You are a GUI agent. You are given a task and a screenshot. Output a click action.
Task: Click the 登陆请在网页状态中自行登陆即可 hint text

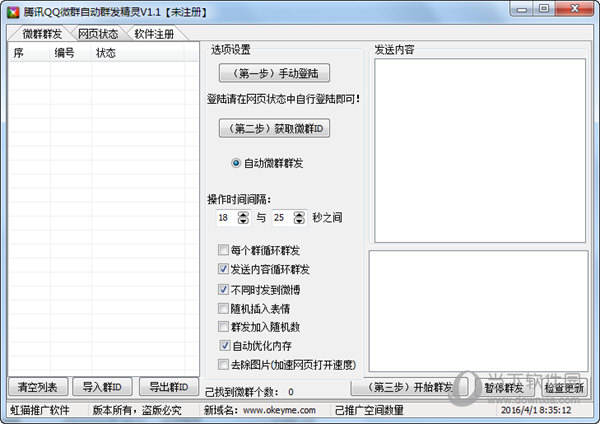click(x=284, y=99)
